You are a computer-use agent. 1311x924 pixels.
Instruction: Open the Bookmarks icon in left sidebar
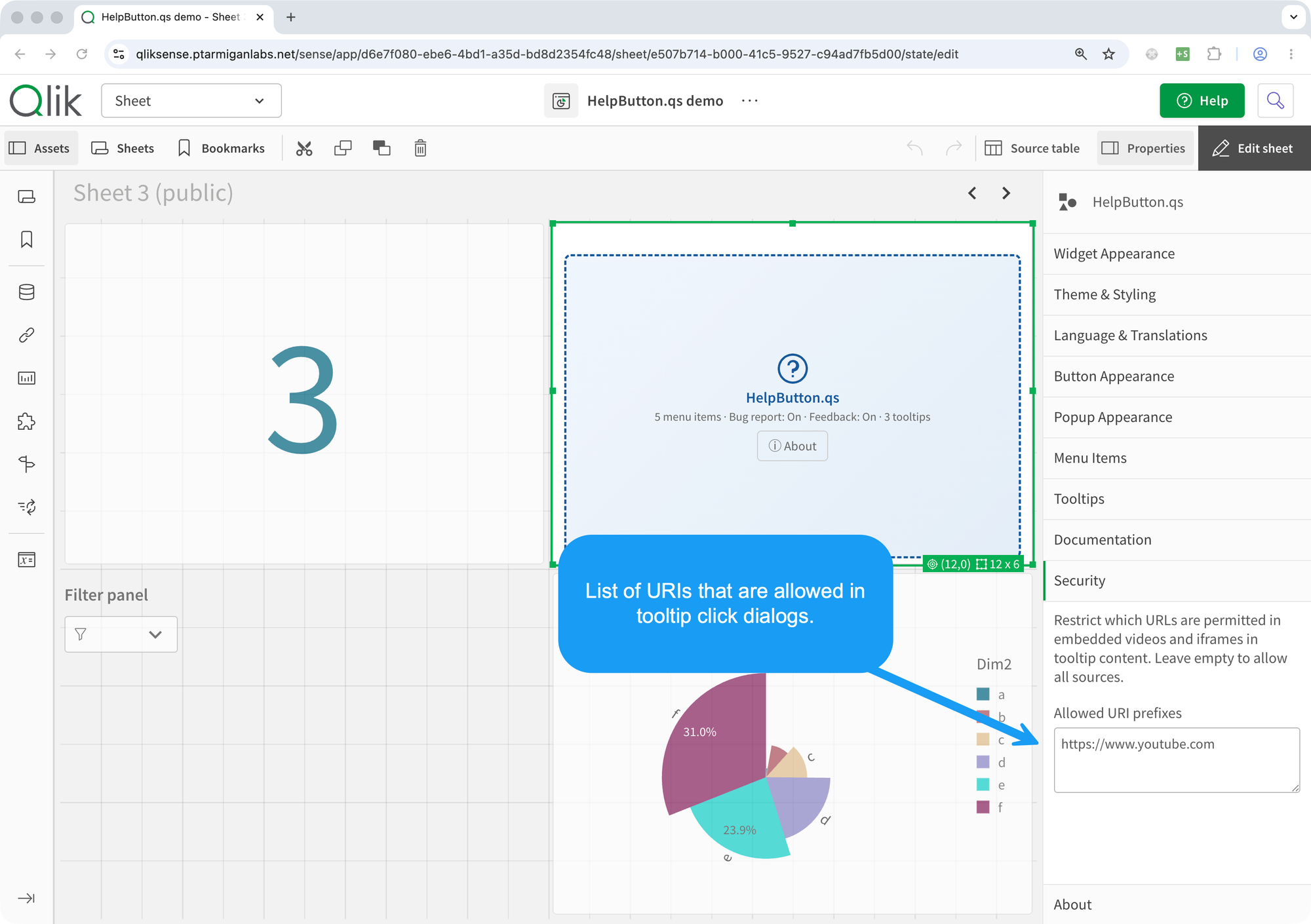26,239
